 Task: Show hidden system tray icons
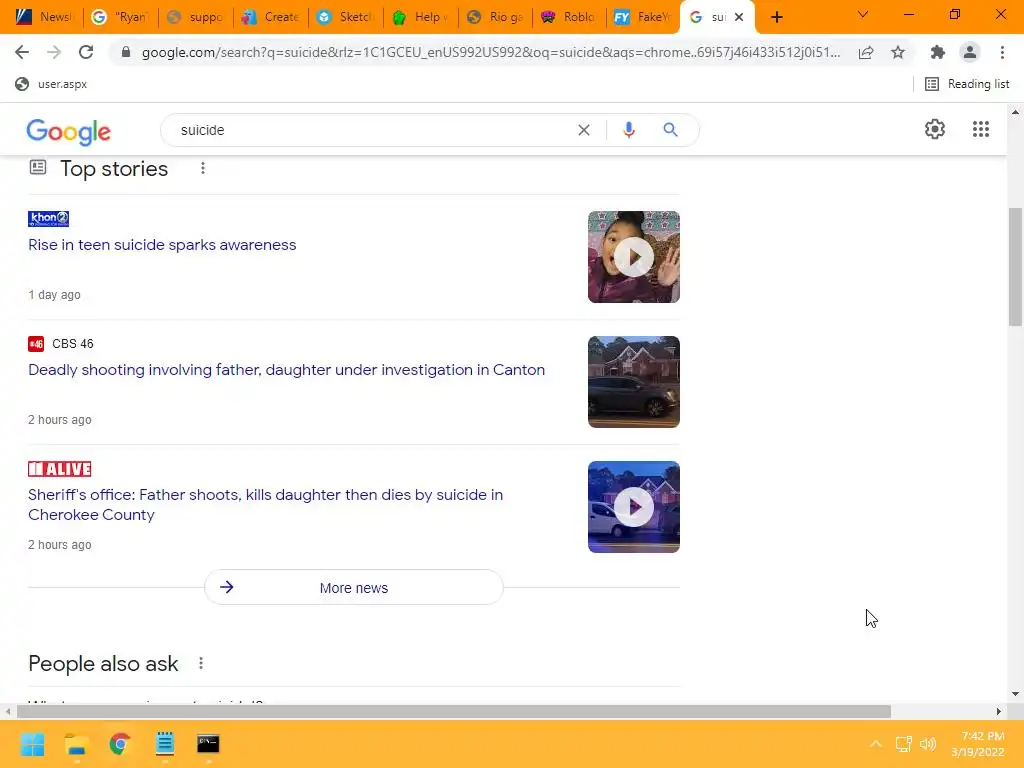[876, 744]
